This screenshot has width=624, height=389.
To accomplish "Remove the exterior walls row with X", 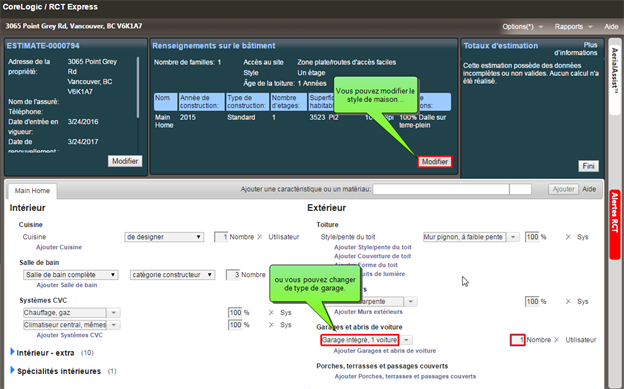I will (x=568, y=301).
